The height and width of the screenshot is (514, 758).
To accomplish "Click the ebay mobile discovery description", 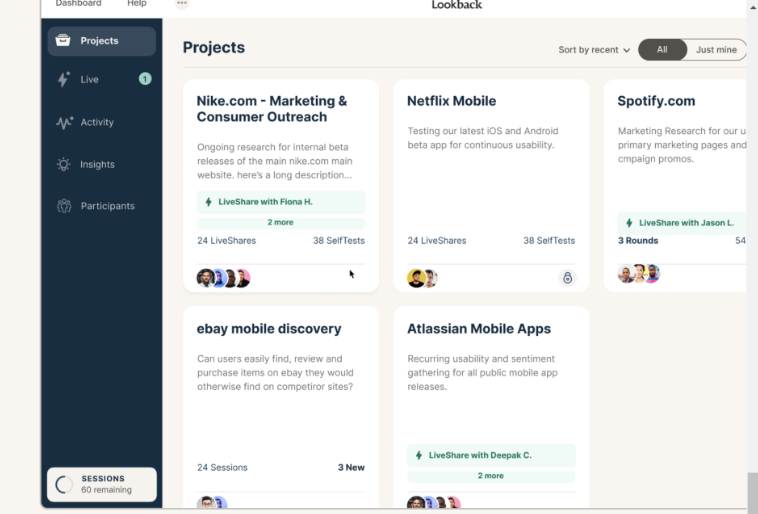I will [x=275, y=373].
